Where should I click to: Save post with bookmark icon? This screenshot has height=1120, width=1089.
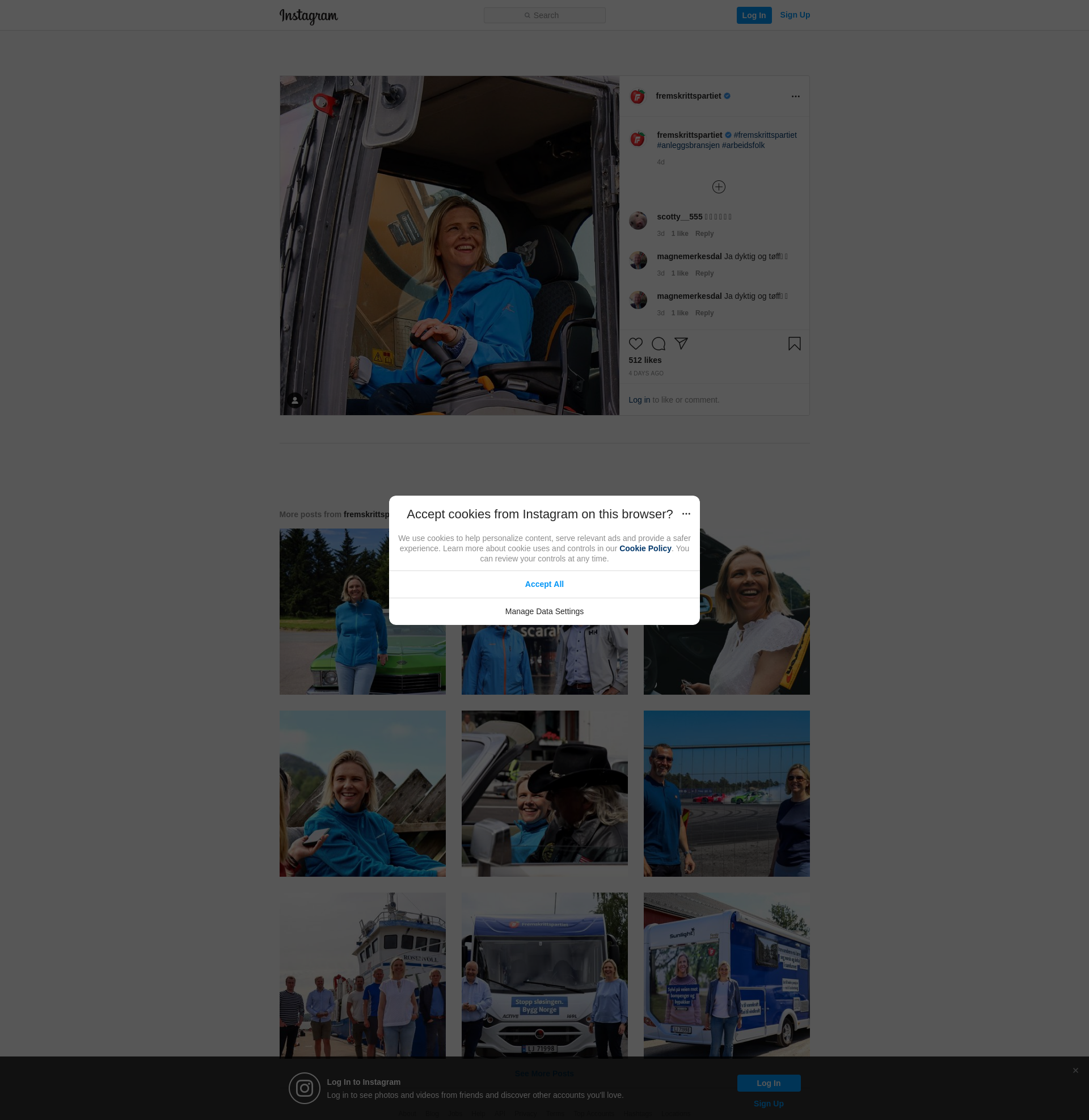(x=794, y=344)
